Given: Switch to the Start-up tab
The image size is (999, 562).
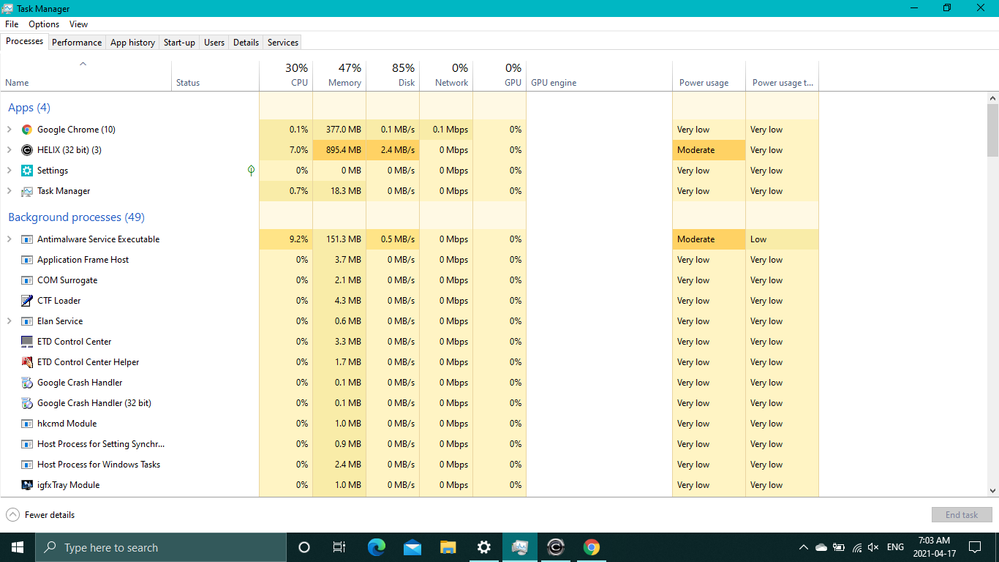Looking at the screenshot, I should point(179,43).
